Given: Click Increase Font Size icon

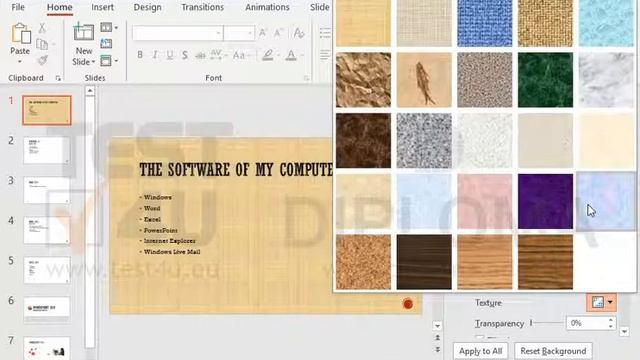Looking at the screenshot, I should pos(262,33).
